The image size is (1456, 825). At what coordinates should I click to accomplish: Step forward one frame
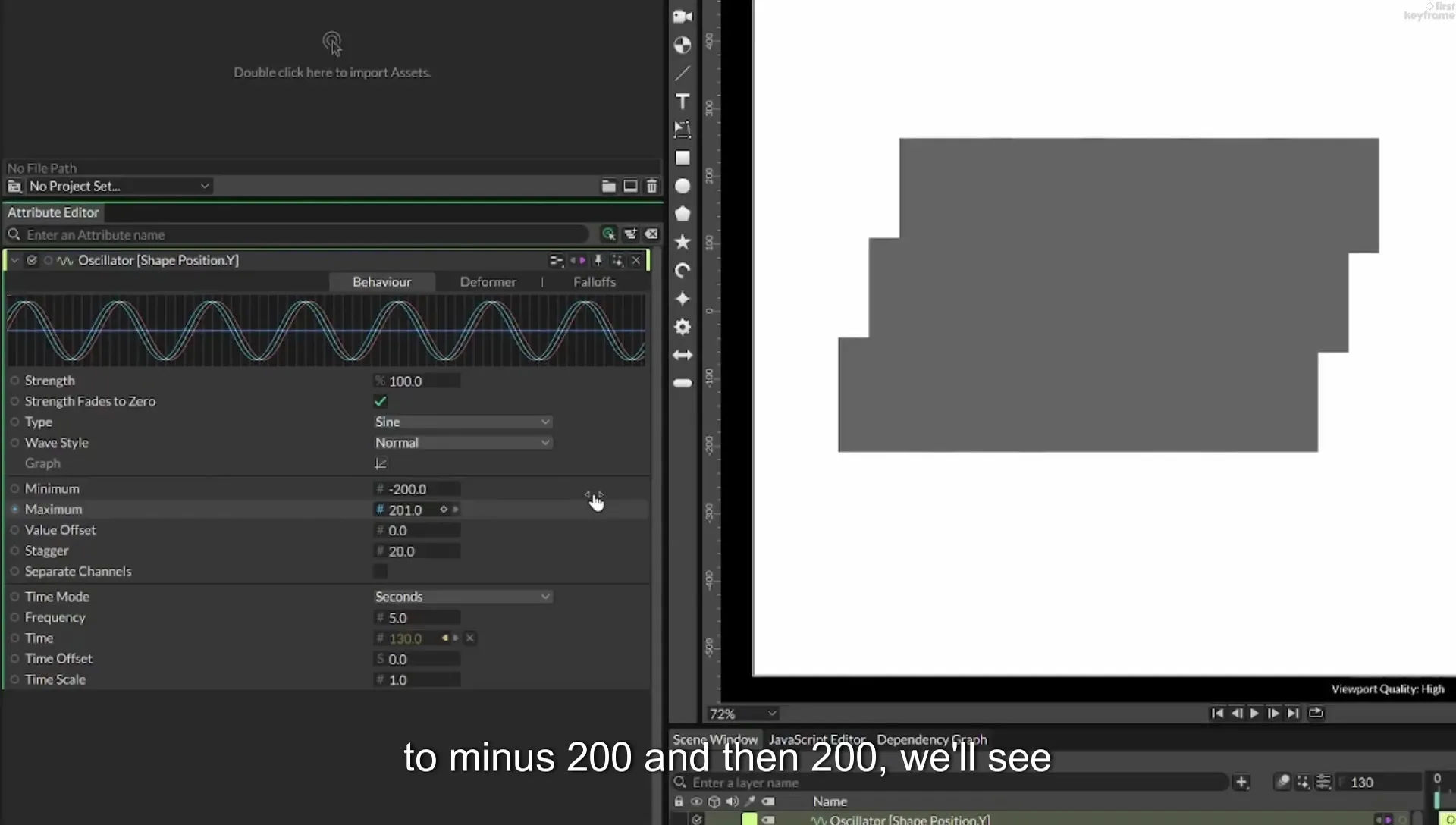[1273, 713]
